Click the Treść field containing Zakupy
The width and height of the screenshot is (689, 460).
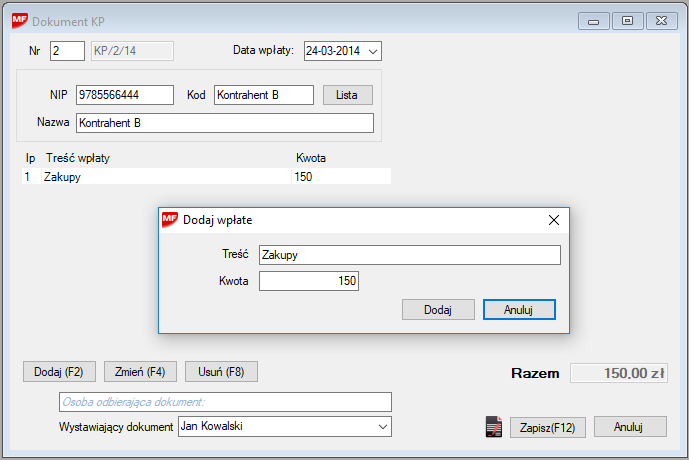tap(408, 255)
